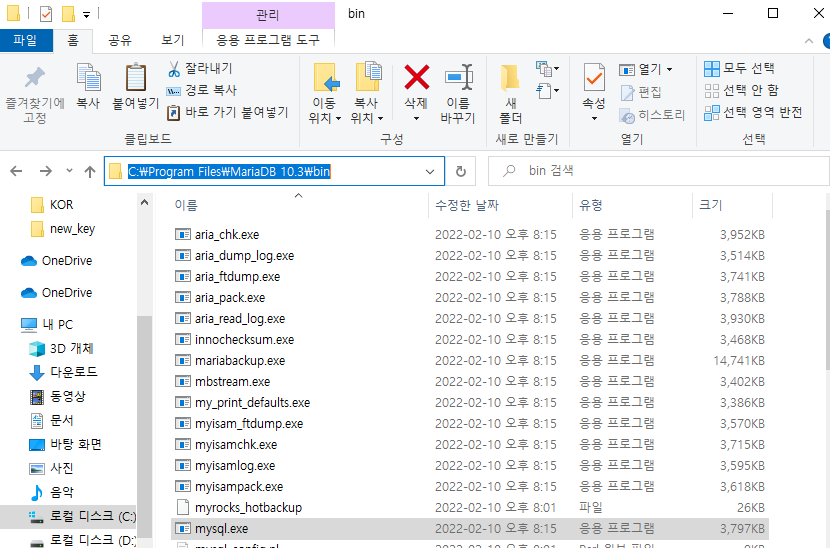Cut selection with 잘라내기
Screen dimensions: 830x548
tap(200, 68)
